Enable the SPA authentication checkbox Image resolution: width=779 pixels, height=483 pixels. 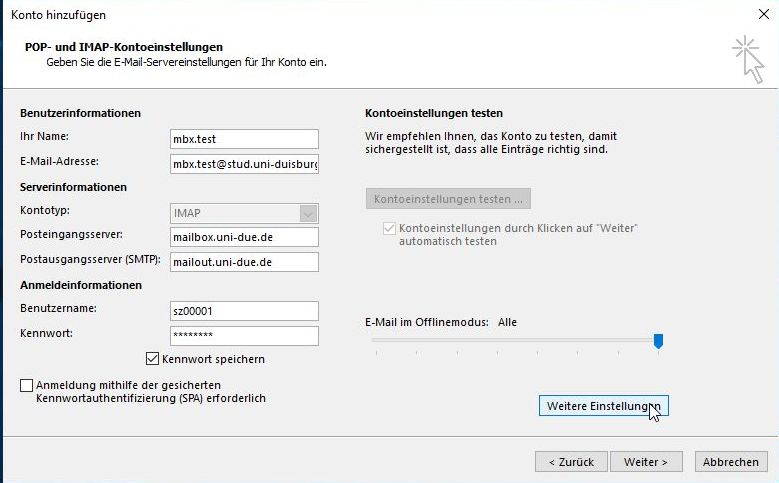tap(26, 385)
